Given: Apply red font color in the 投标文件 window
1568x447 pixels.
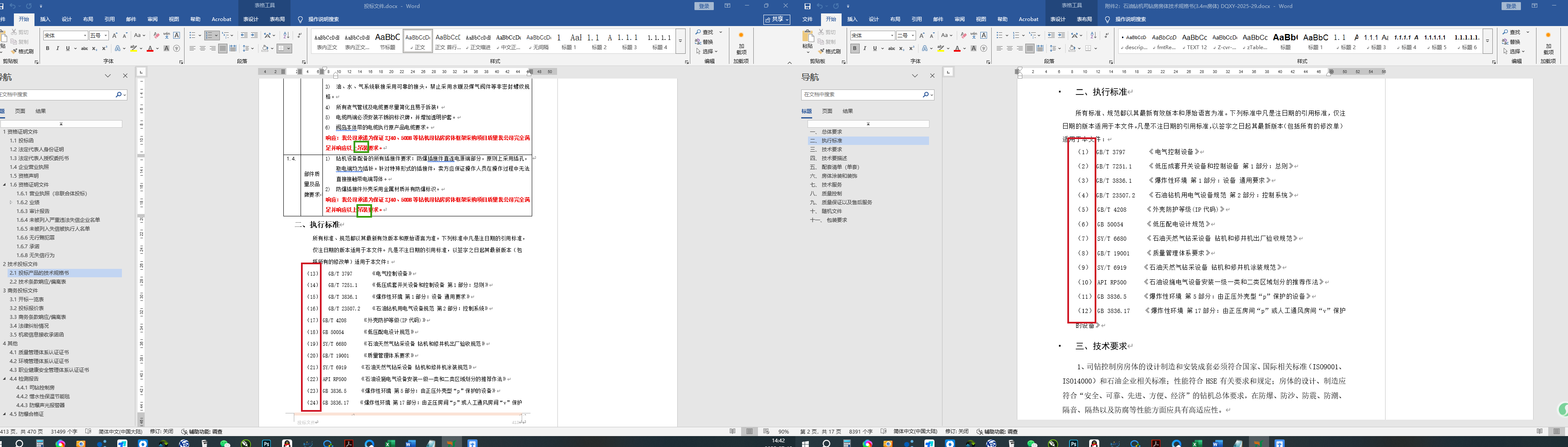Looking at the screenshot, I should tap(150, 49).
